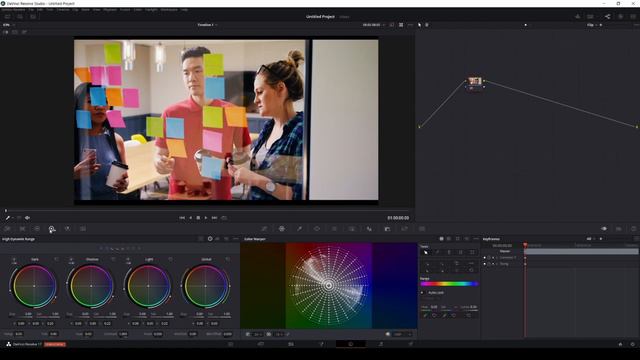Open the Tracker palette
Screen dimensions: 640x360
pos(334,229)
